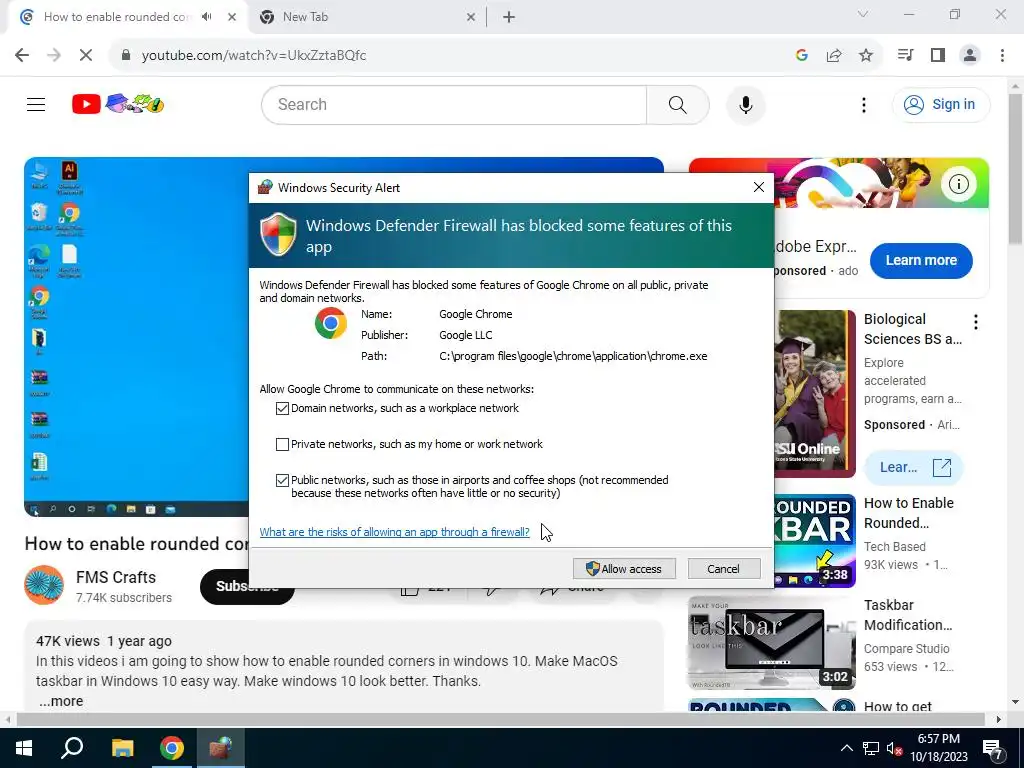Click the Subscribe button

pos(247,586)
